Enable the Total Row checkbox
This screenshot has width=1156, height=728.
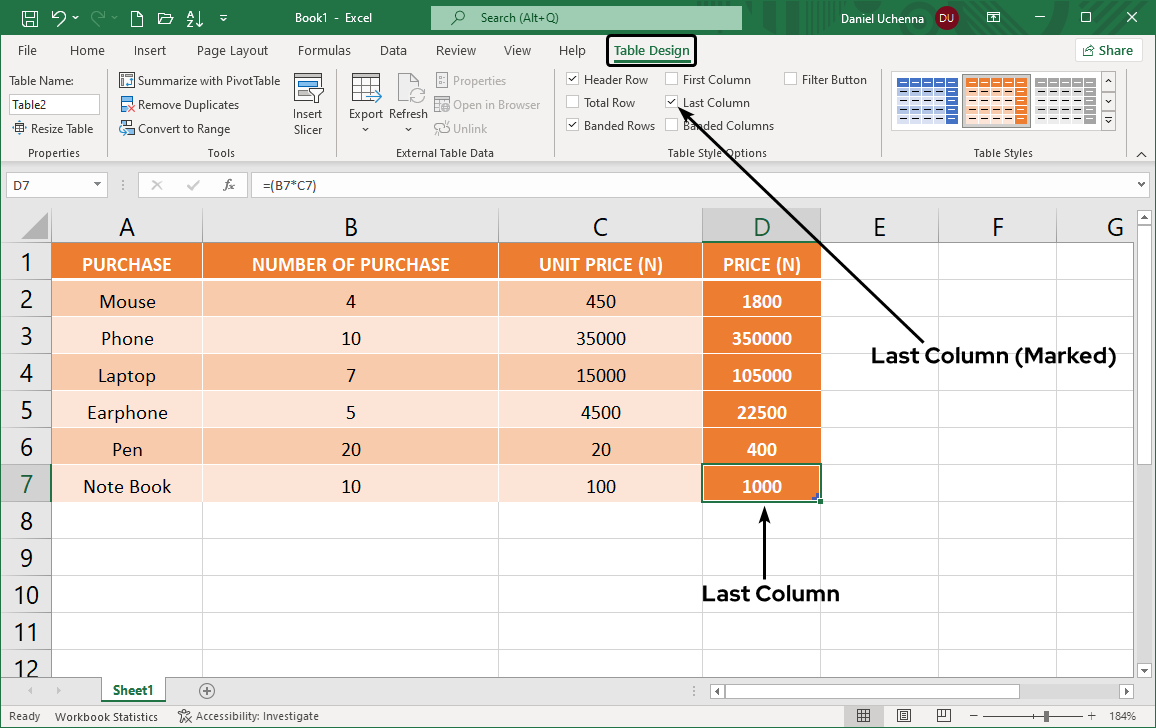pyautogui.click(x=573, y=102)
